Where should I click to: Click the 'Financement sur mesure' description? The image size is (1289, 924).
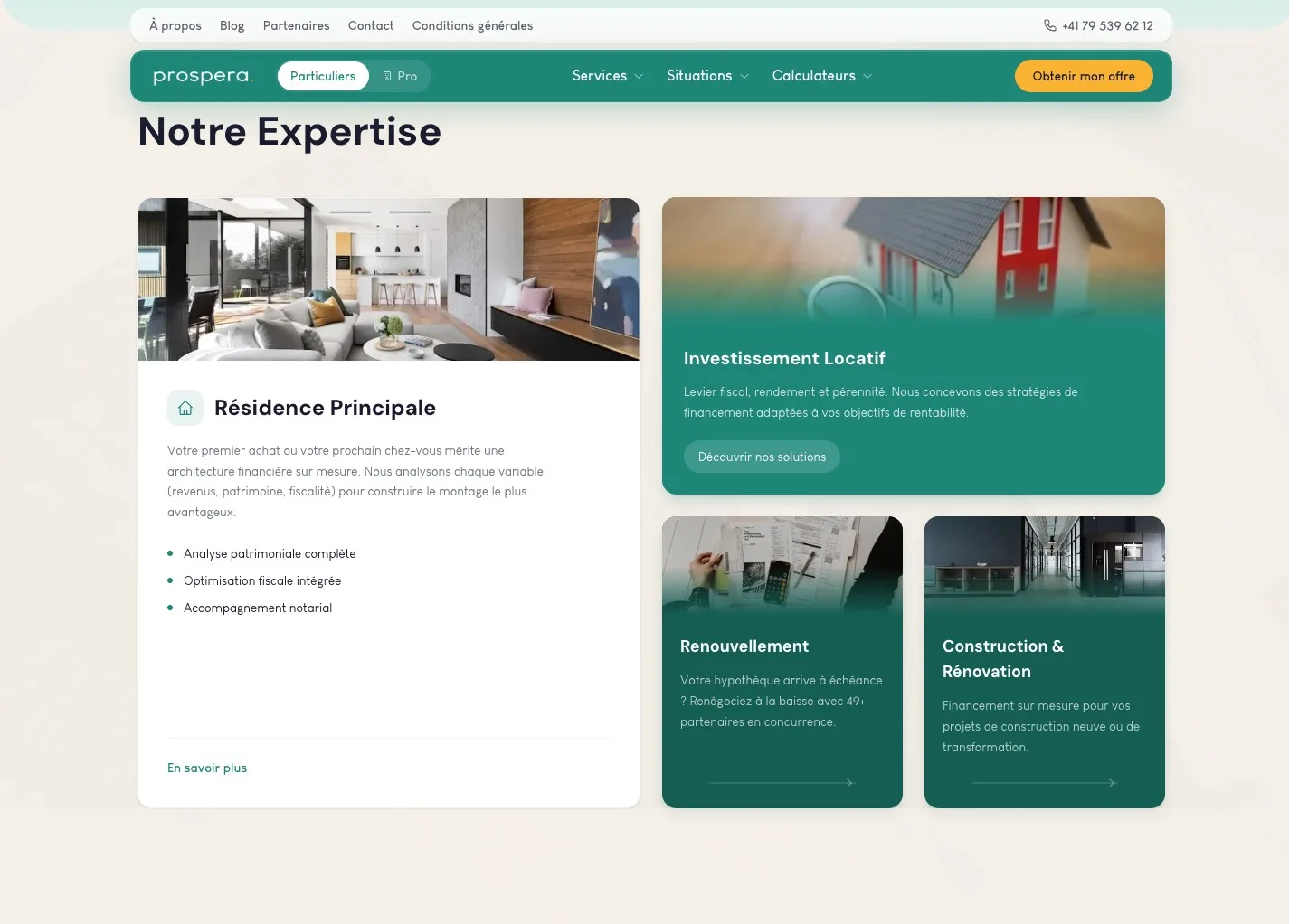click(1041, 726)
